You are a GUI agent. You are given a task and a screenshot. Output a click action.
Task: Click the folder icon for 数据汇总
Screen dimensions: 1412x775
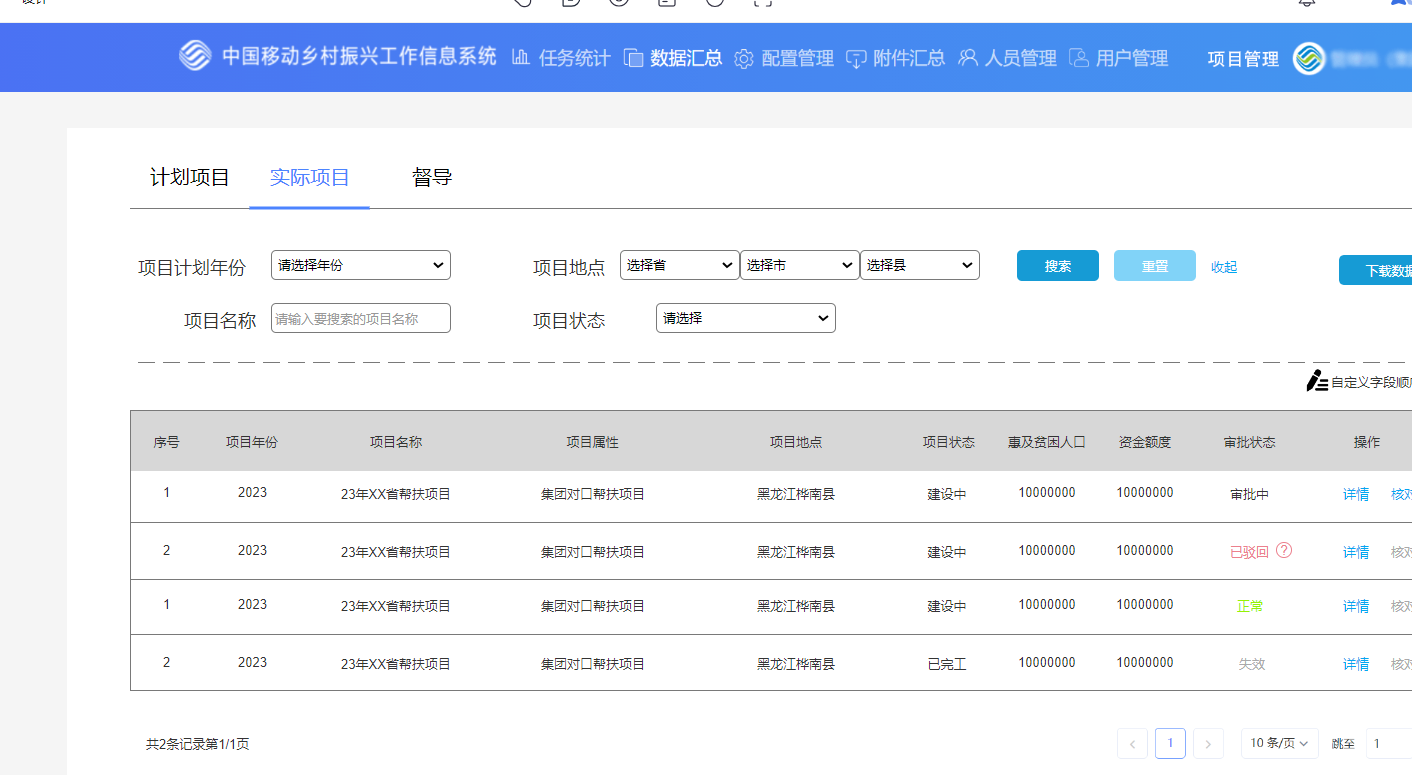[x=633, y=58]
